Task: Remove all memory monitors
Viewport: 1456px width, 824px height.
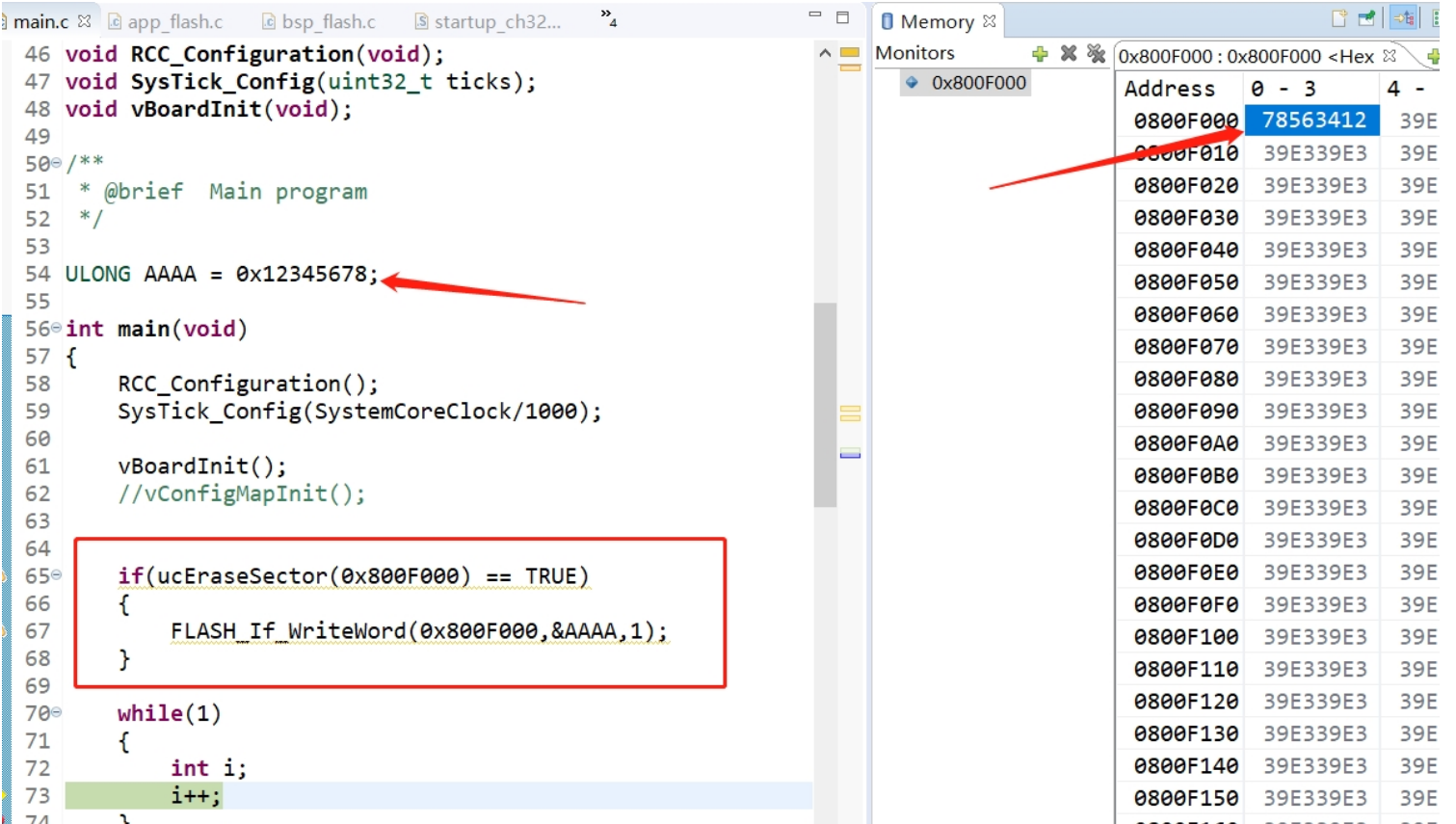Action: coord(1096,54)
